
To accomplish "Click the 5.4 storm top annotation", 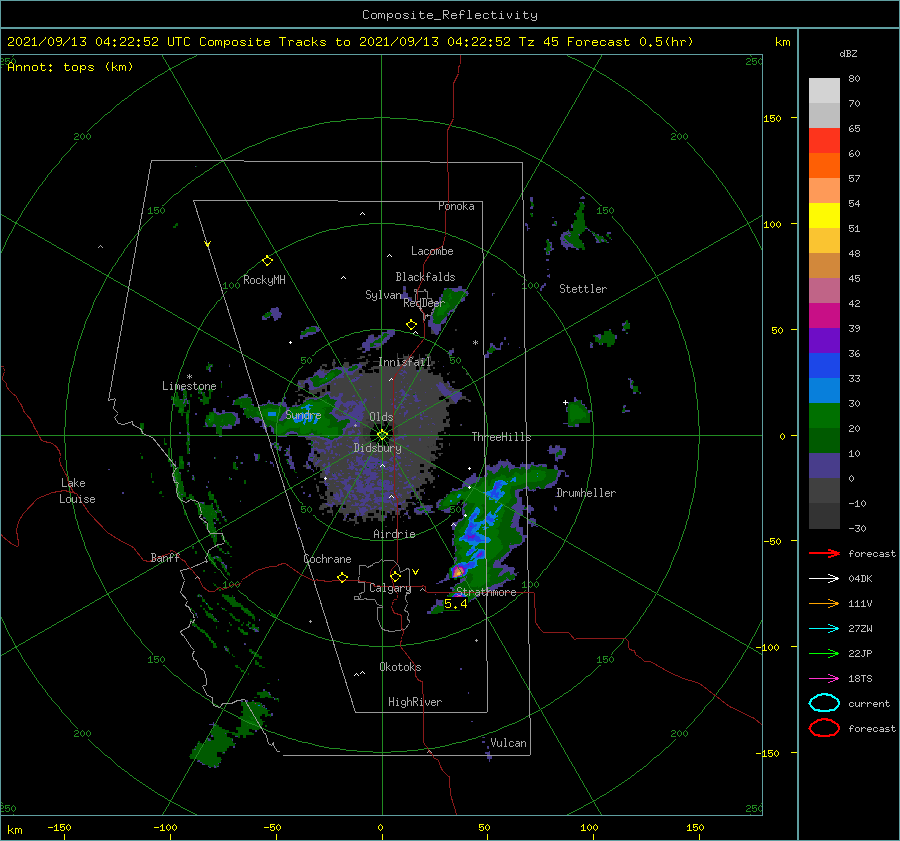I will (x=456, y=604).
